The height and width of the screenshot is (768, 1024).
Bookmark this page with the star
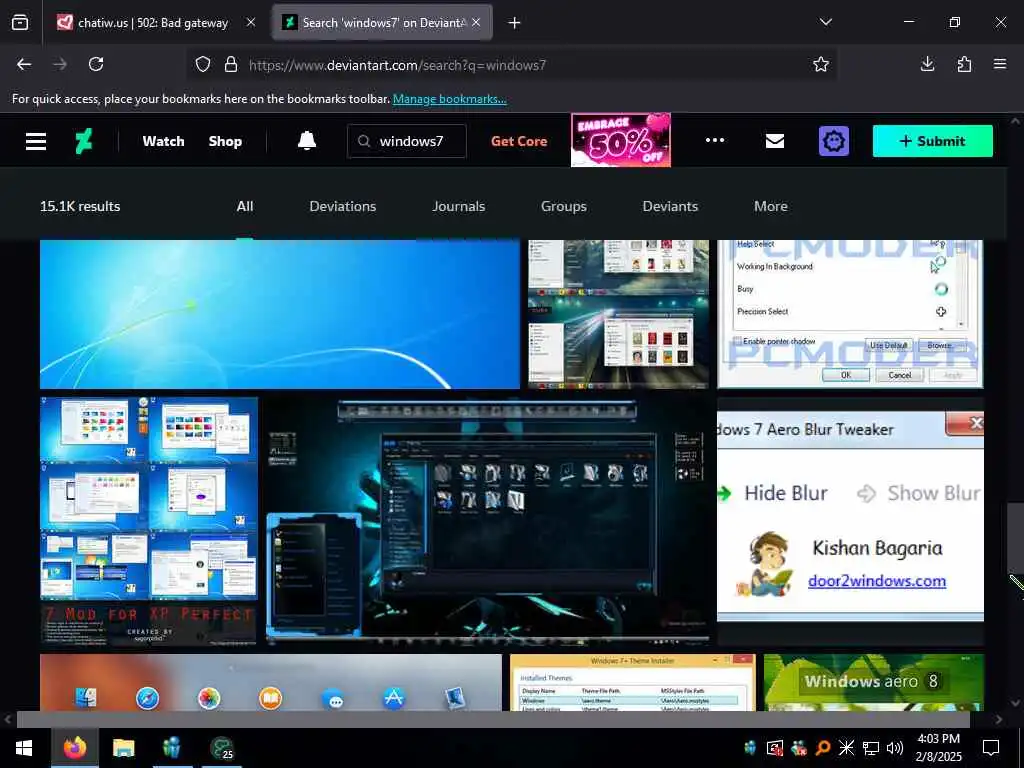821,64
